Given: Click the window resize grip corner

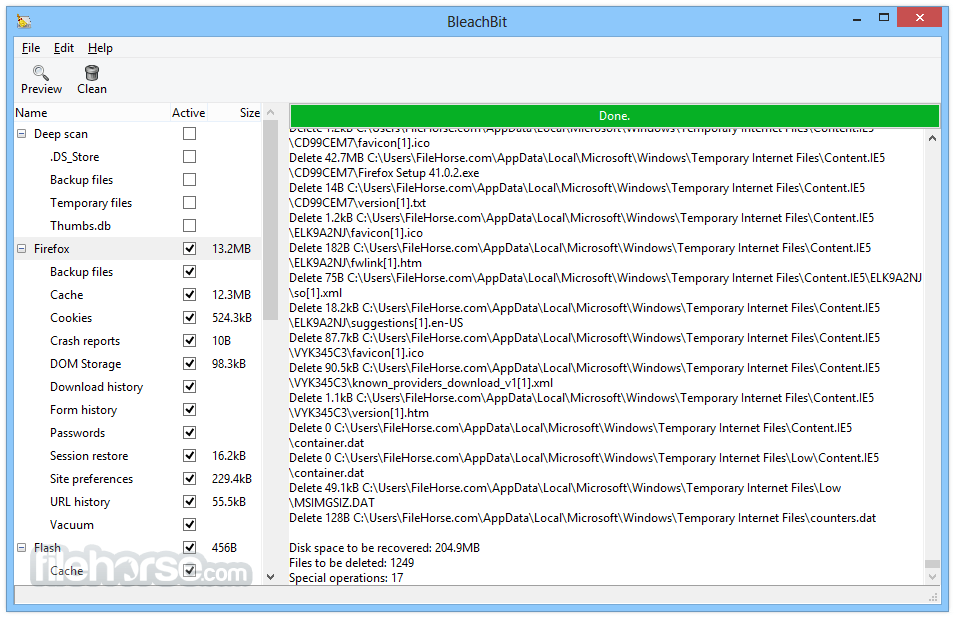Looking at the screenshot, I should [x=934, y=597].
